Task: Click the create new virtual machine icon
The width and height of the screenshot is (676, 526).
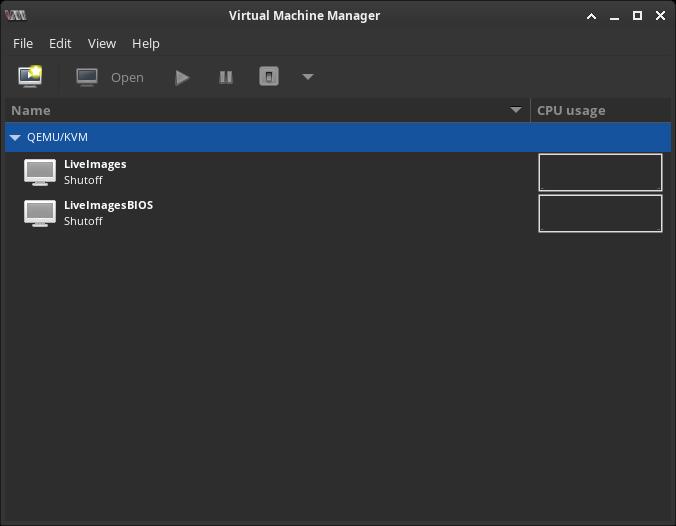Action: click(30, 77)
